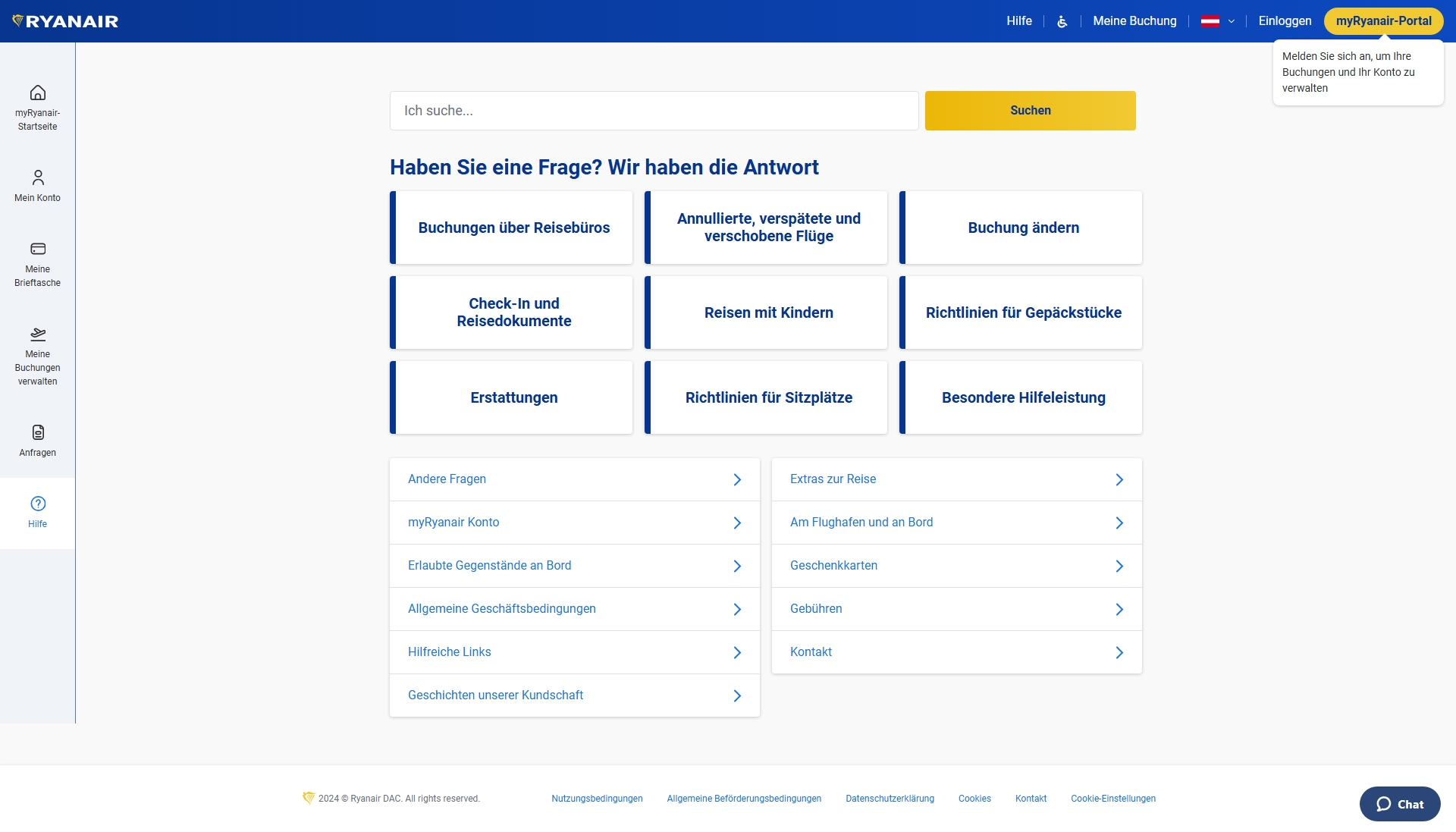Screen dimensions: 1456x832
Task: Open the myRyanair-Portal button
Action: point(1383,21)
